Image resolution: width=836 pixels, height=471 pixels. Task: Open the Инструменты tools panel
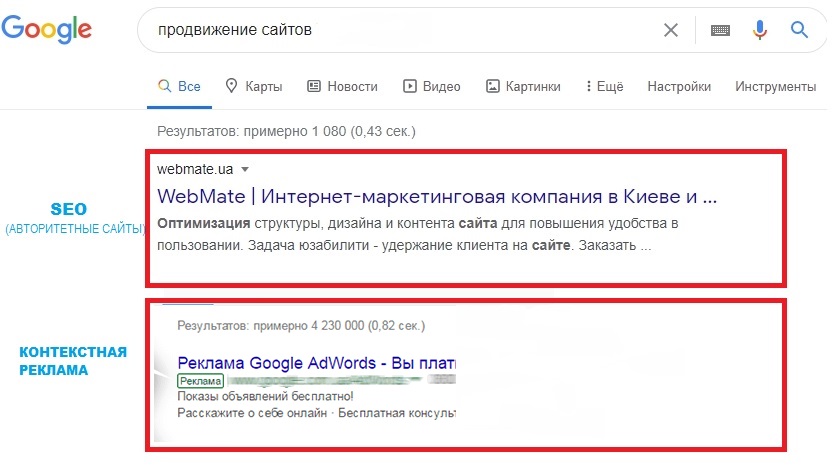(775, 86)
